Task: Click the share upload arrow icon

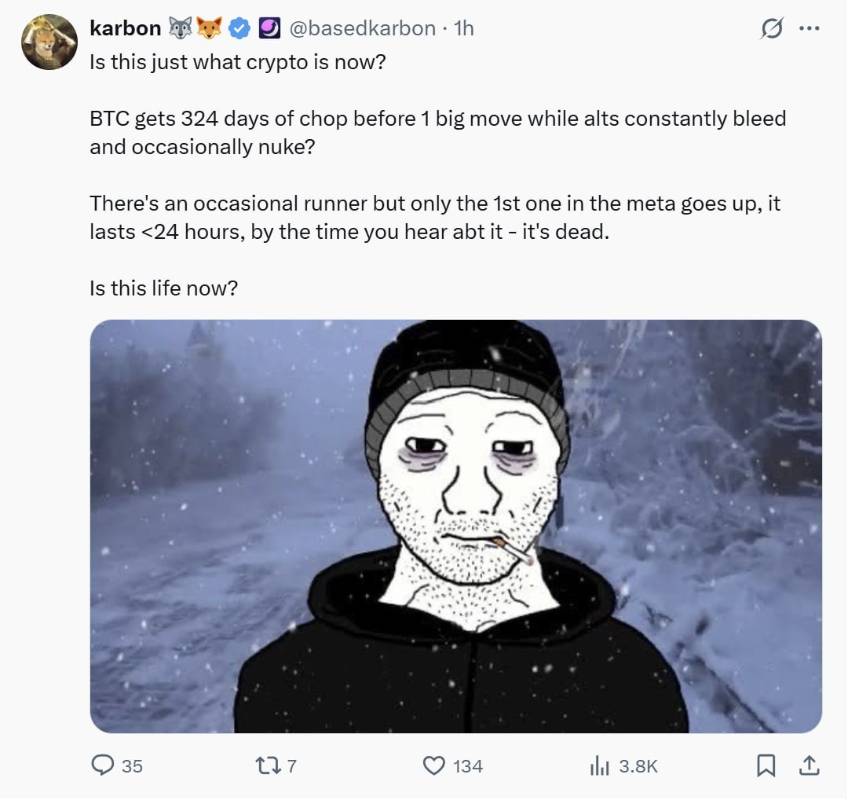Action: [807, 765]
